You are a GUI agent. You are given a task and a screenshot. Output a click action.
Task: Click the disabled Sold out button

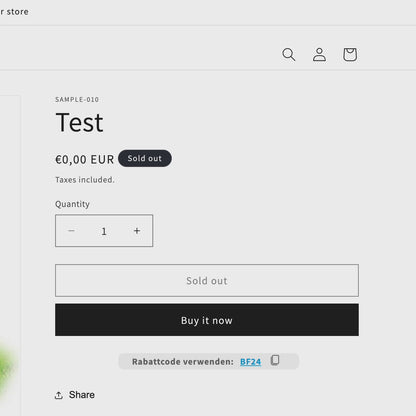click(207, 280)
